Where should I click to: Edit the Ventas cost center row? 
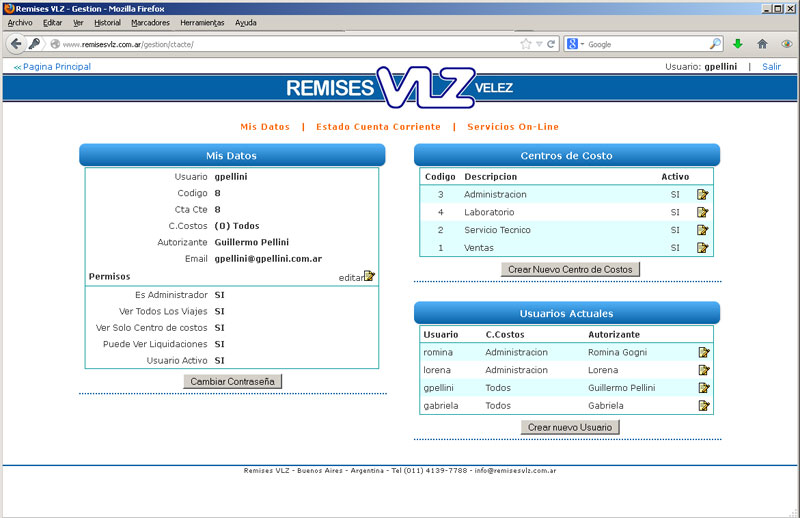[x=703, y=248]
